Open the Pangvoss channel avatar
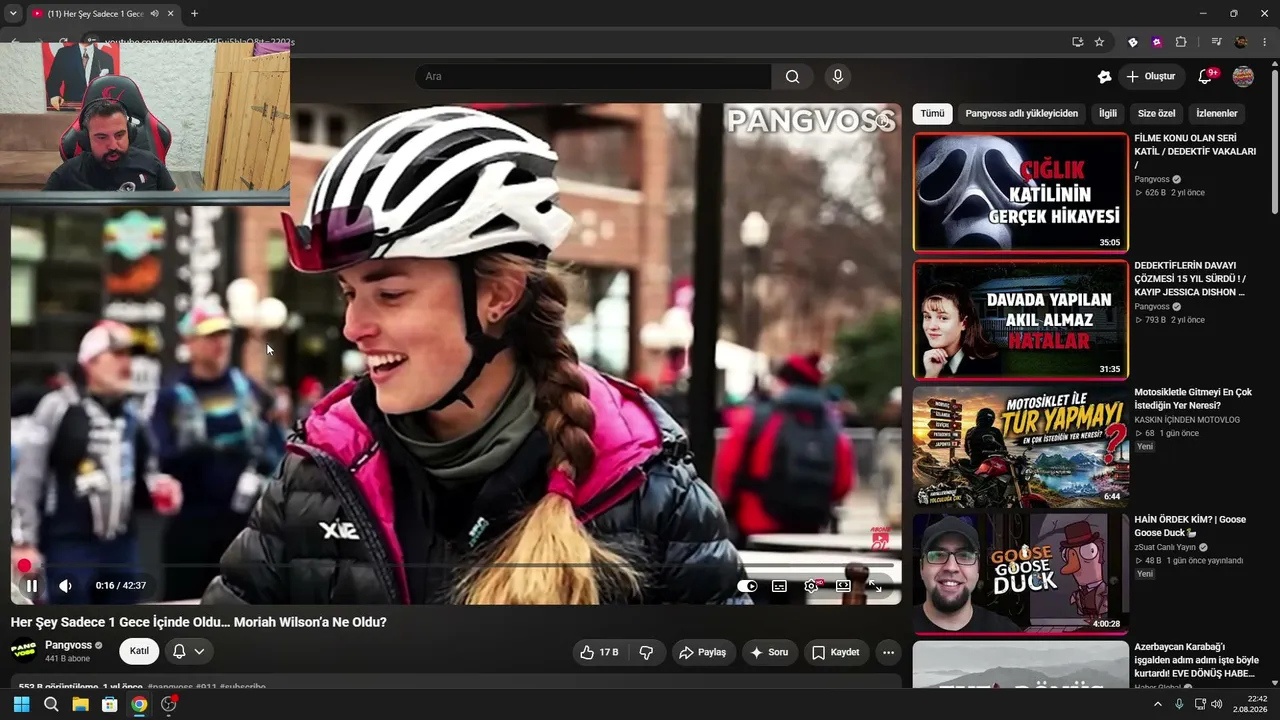Image resolution: width=1280 pixels, height=720 pixels. click(24, 651)
